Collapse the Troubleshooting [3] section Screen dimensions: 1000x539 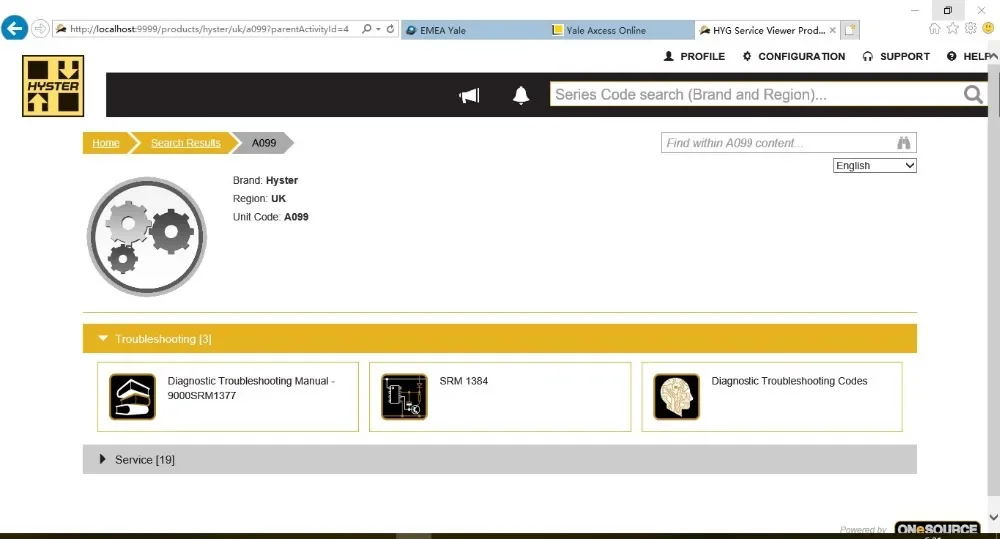point(500,339)
